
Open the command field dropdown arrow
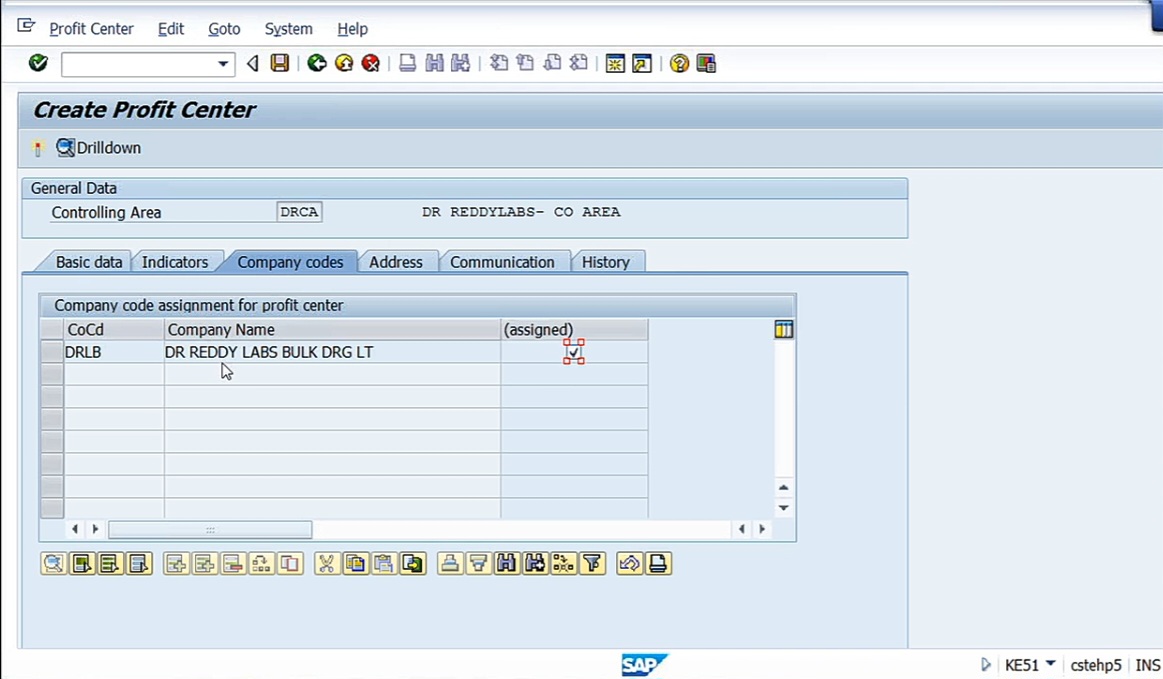(223, 64)
